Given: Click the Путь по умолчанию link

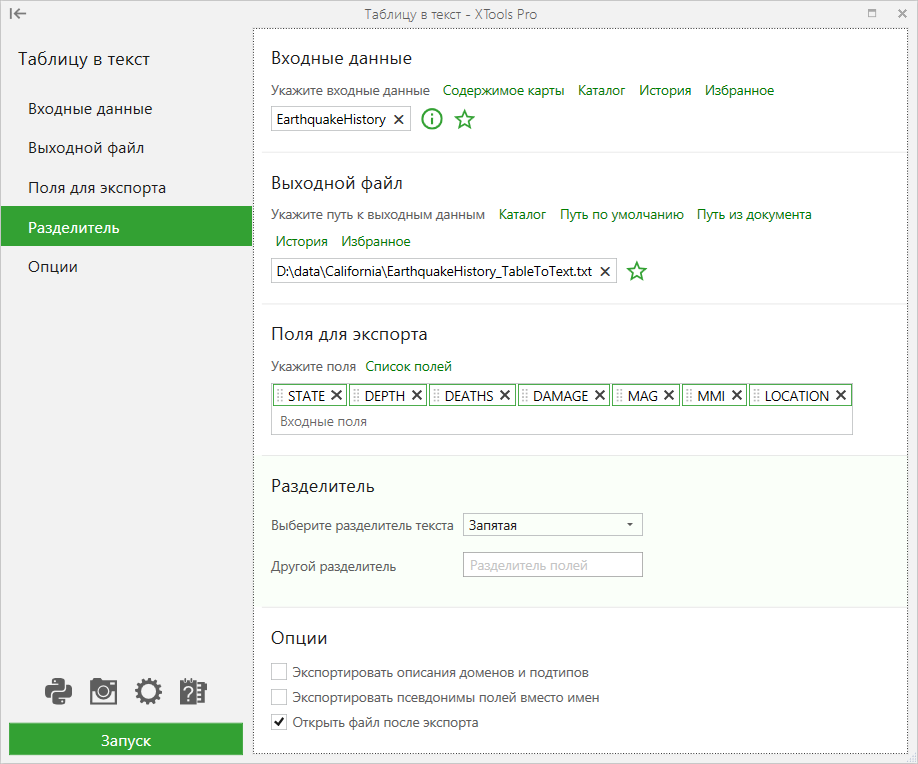Looking at the screenshot, I should click(x=621, y=214).
